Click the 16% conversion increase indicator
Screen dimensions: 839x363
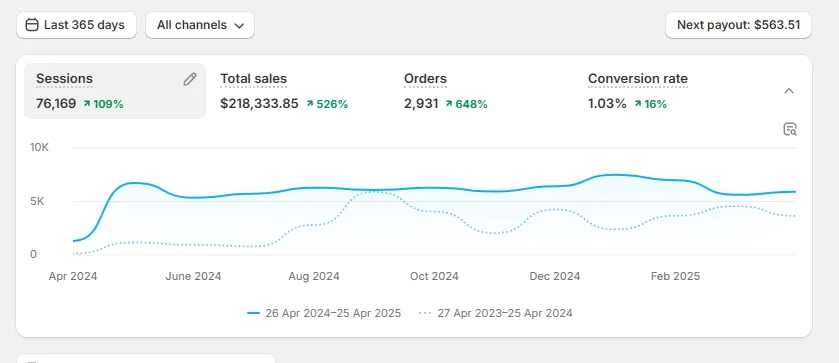(x=651, y=104)
